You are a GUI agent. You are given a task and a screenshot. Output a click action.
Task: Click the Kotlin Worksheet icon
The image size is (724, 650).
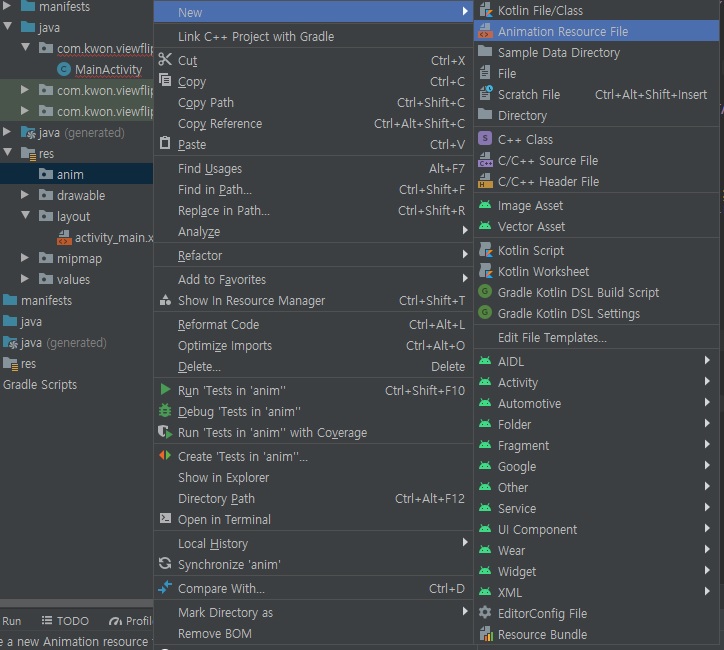[485, 271]
